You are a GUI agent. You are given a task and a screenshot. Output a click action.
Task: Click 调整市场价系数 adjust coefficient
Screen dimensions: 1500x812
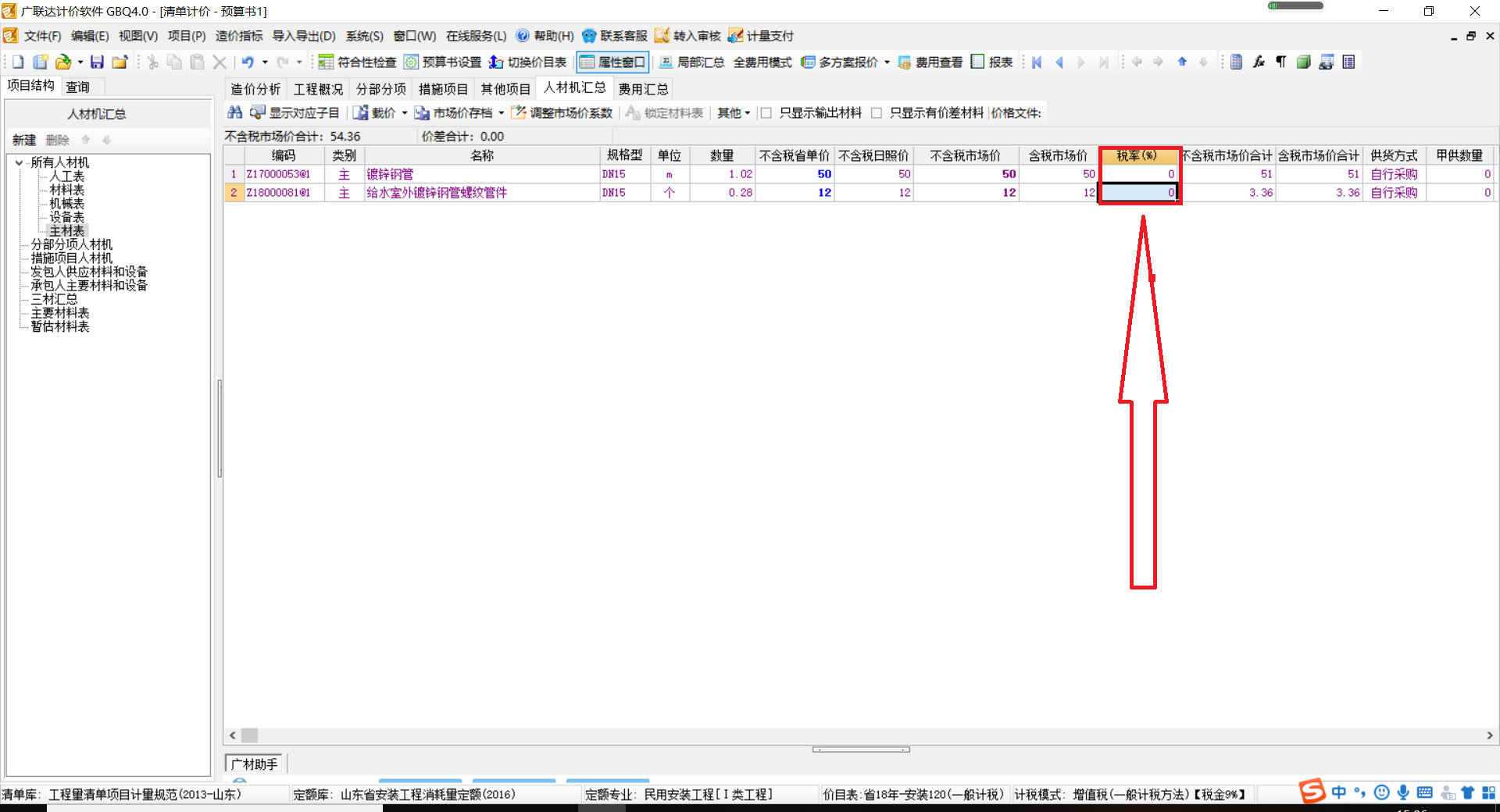click(x=562, y=112)
